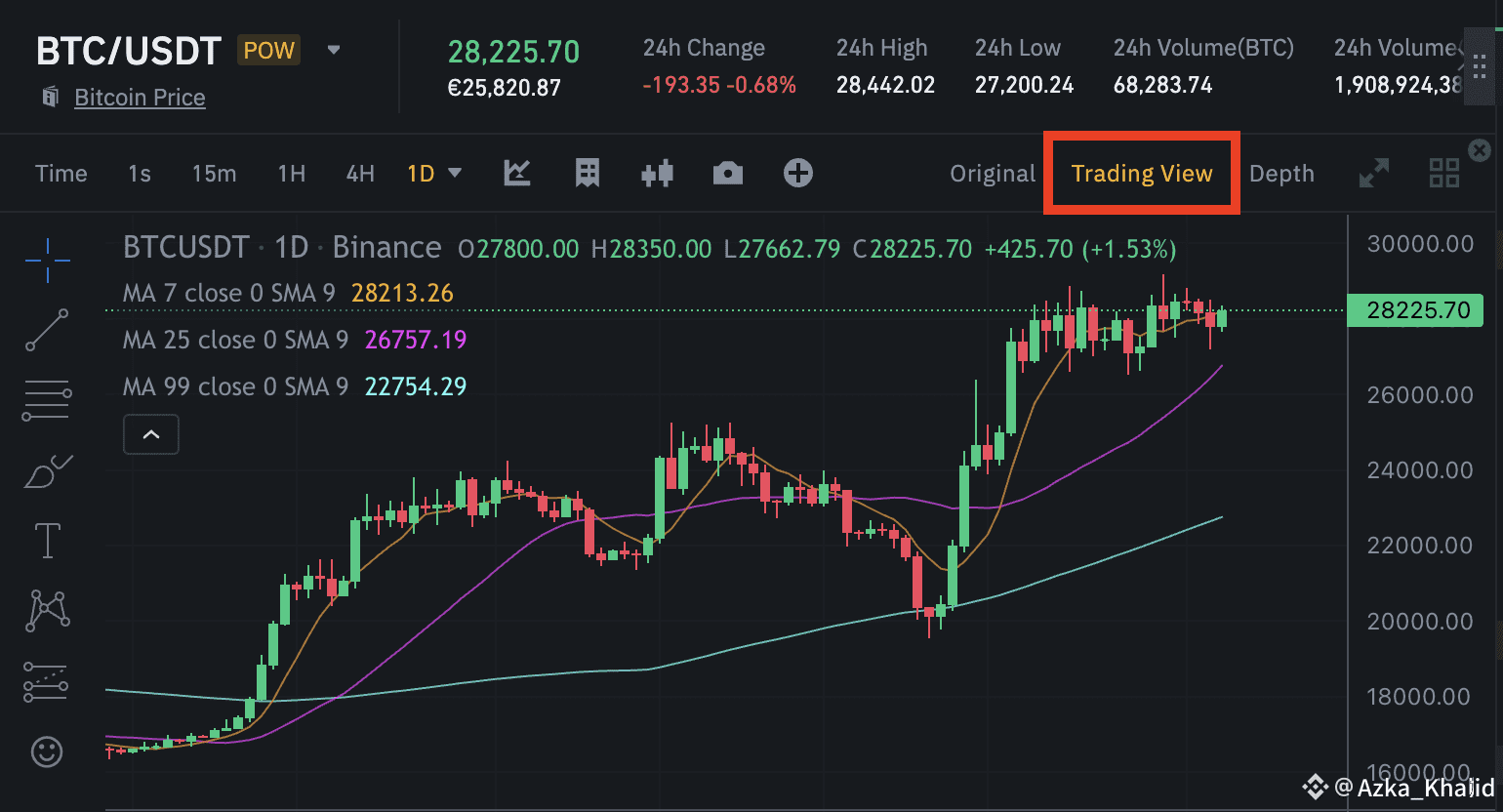Open the chart pattern tool
The image size is (1503, 812).
(47, 610)
